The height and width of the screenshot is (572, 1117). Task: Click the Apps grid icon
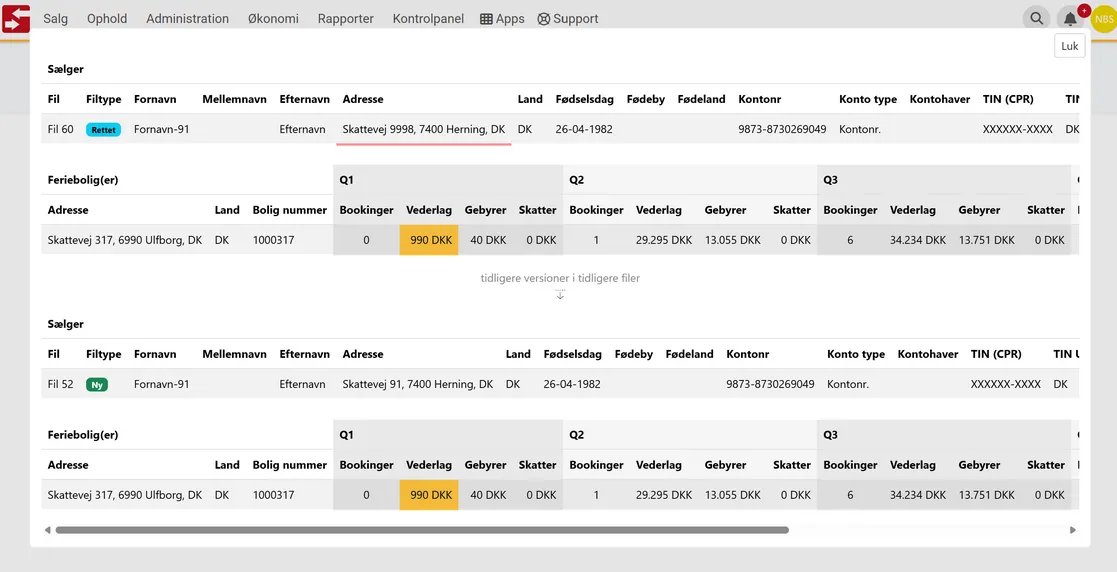[486, 19]
